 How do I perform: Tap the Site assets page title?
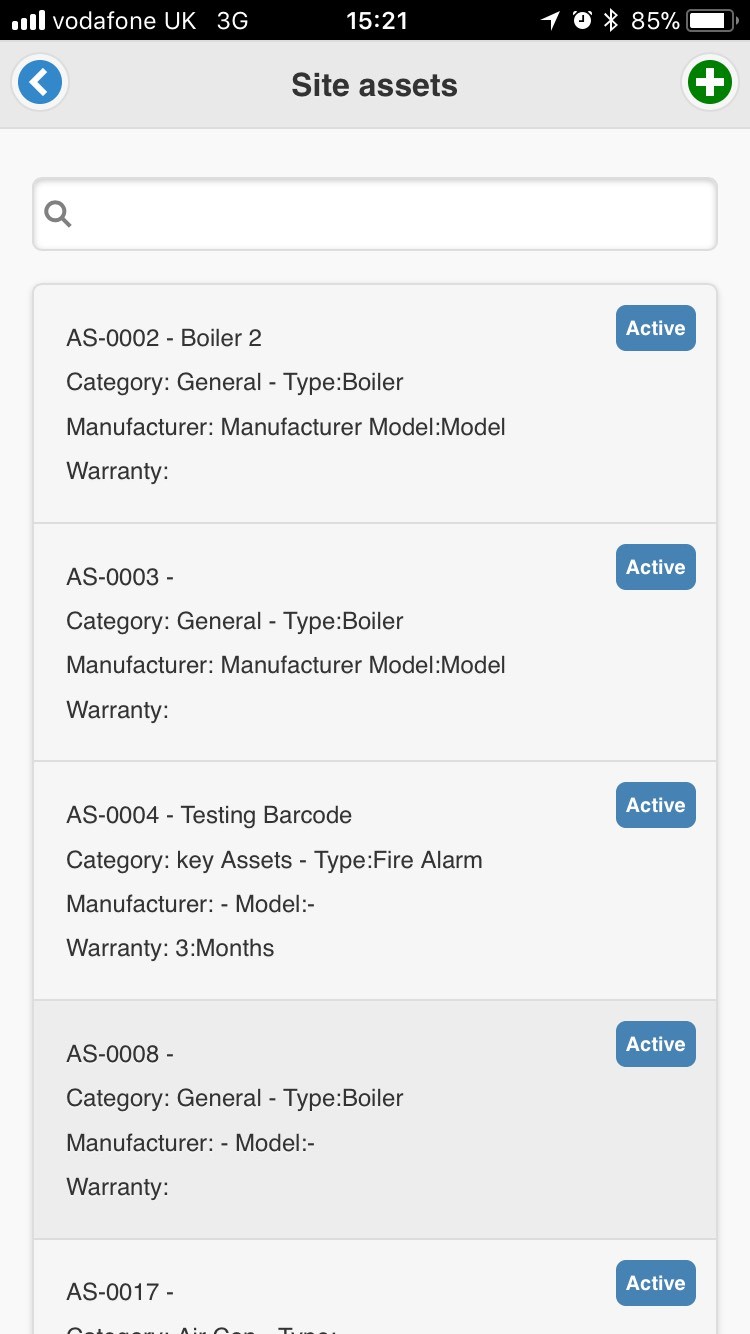(x=374, y=85)
